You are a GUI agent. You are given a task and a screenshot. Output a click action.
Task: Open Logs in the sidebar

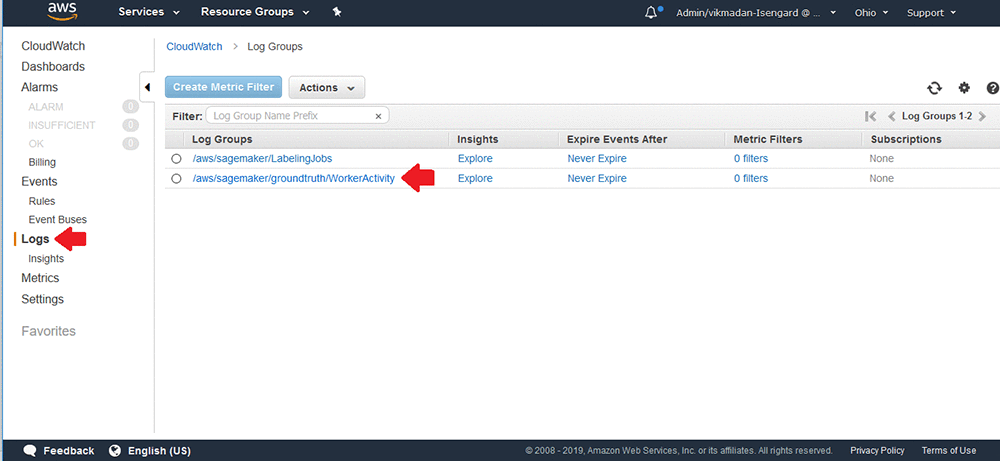coord(35,239)
